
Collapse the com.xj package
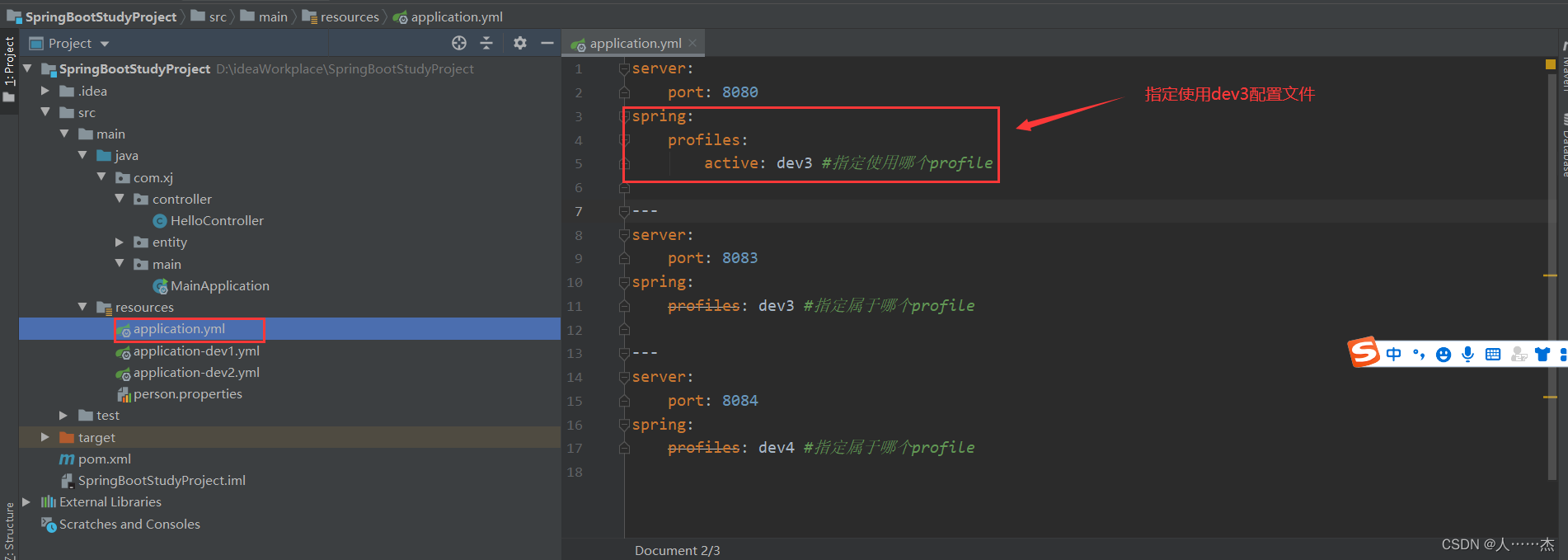click(x=101, y=176)
